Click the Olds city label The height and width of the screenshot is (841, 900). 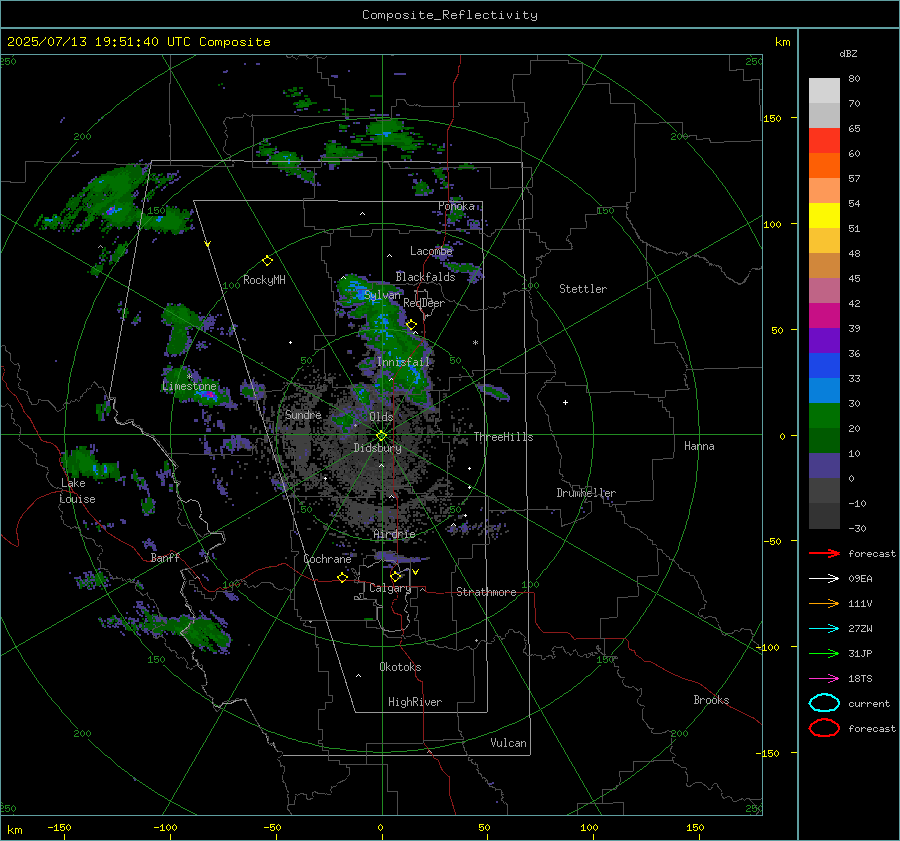(381, 417)
